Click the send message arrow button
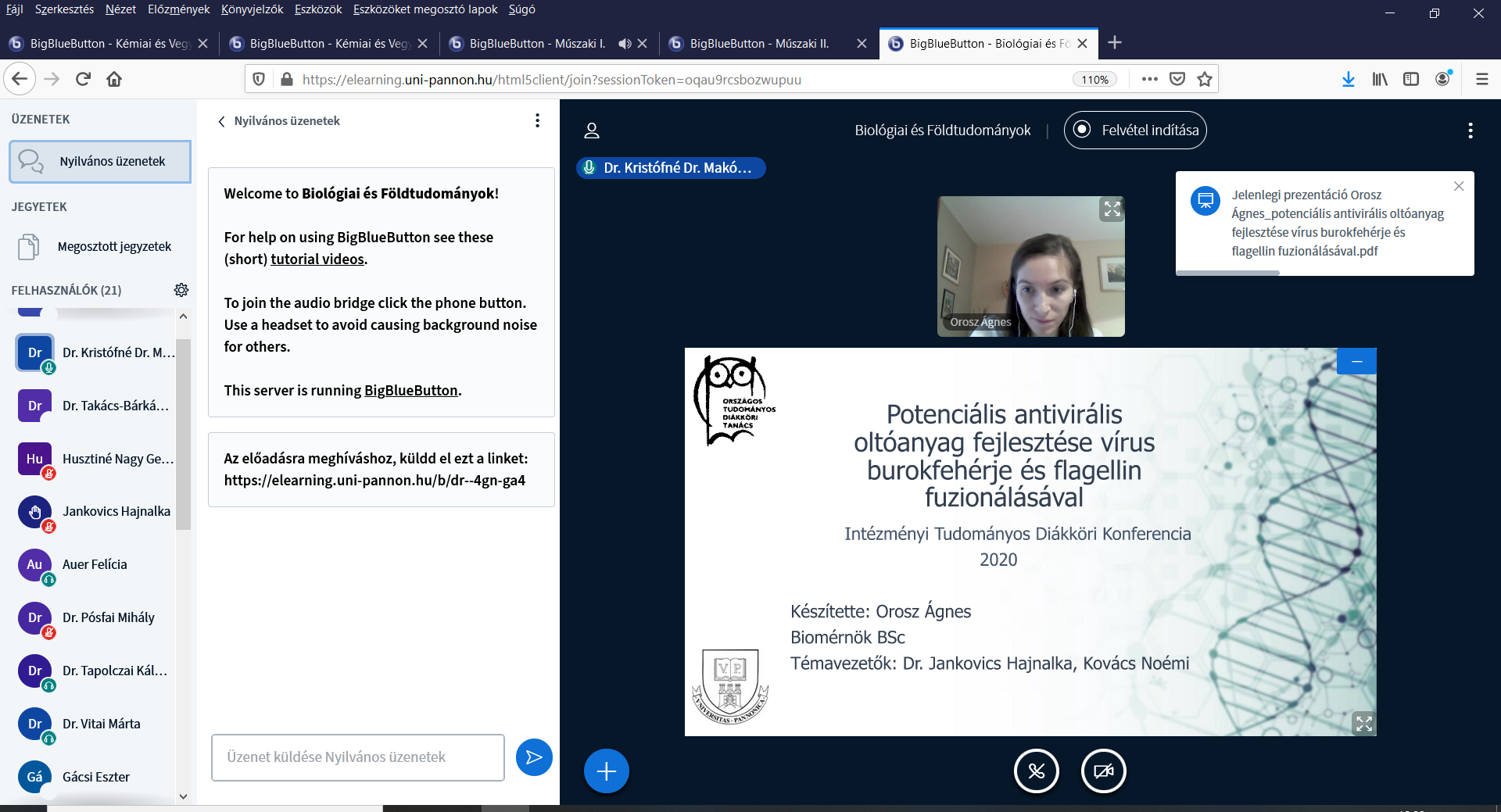 coord(534,757)
